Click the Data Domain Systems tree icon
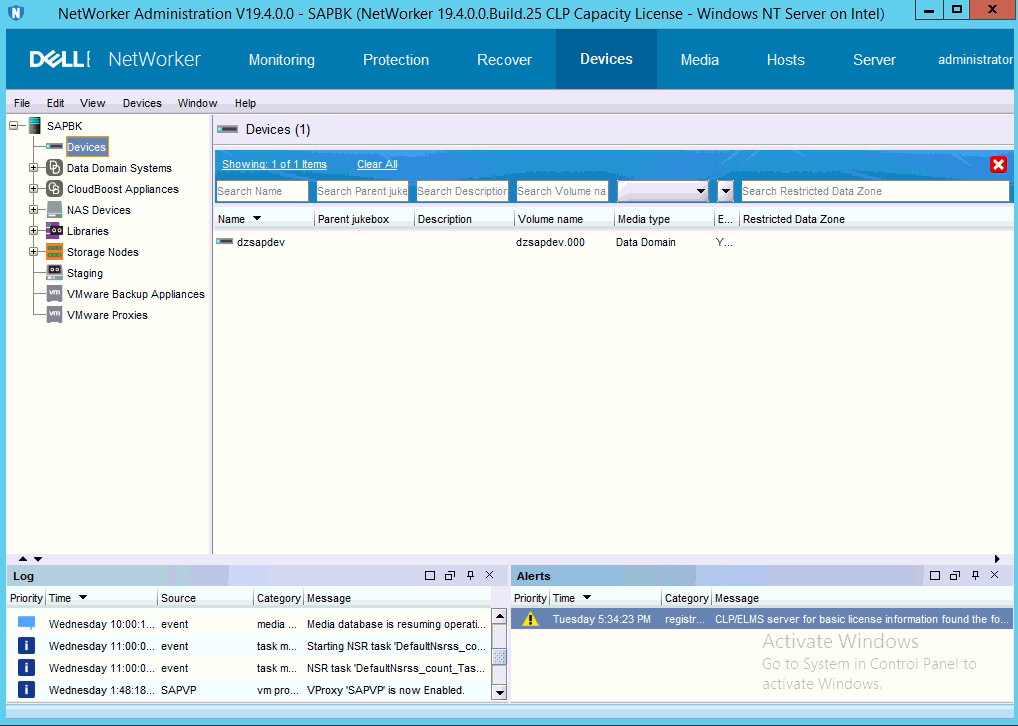1018x726 pixels. coord(55,168)
